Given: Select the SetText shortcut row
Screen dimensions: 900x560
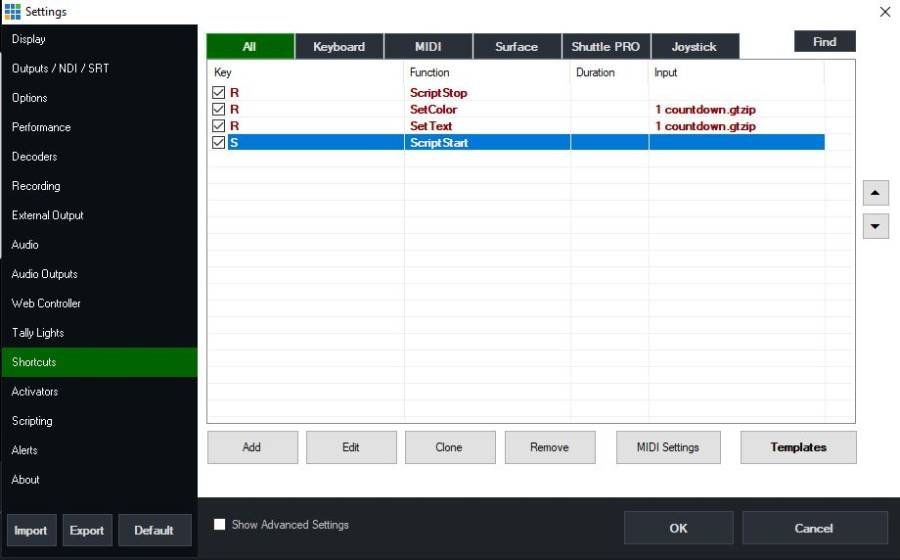Looking at the screenshot, I should pos(431,127).
